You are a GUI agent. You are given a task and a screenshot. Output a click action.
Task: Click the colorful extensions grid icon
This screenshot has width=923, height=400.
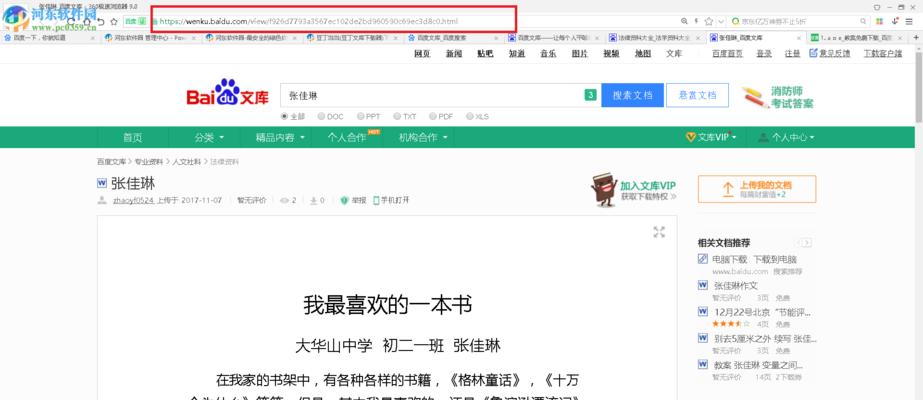(x=879, y=21)
